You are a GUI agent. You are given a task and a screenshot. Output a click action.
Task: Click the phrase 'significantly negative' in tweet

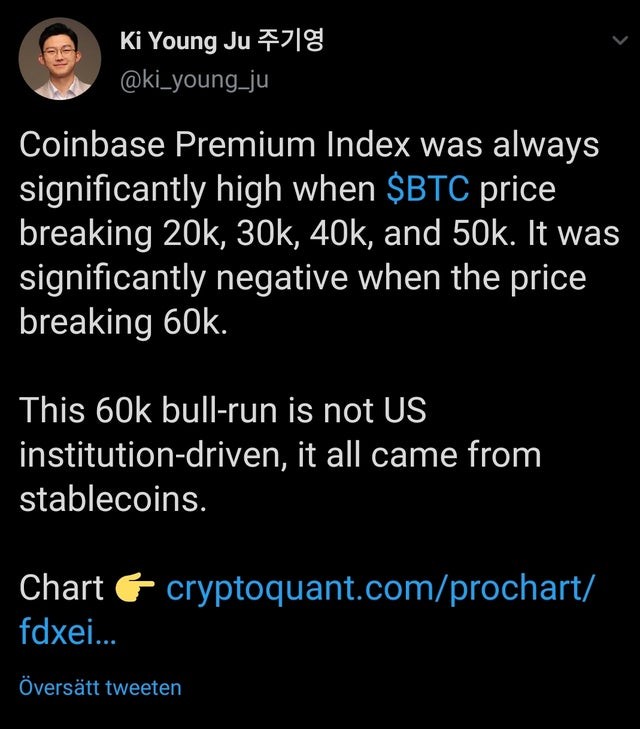pos(184,278)
